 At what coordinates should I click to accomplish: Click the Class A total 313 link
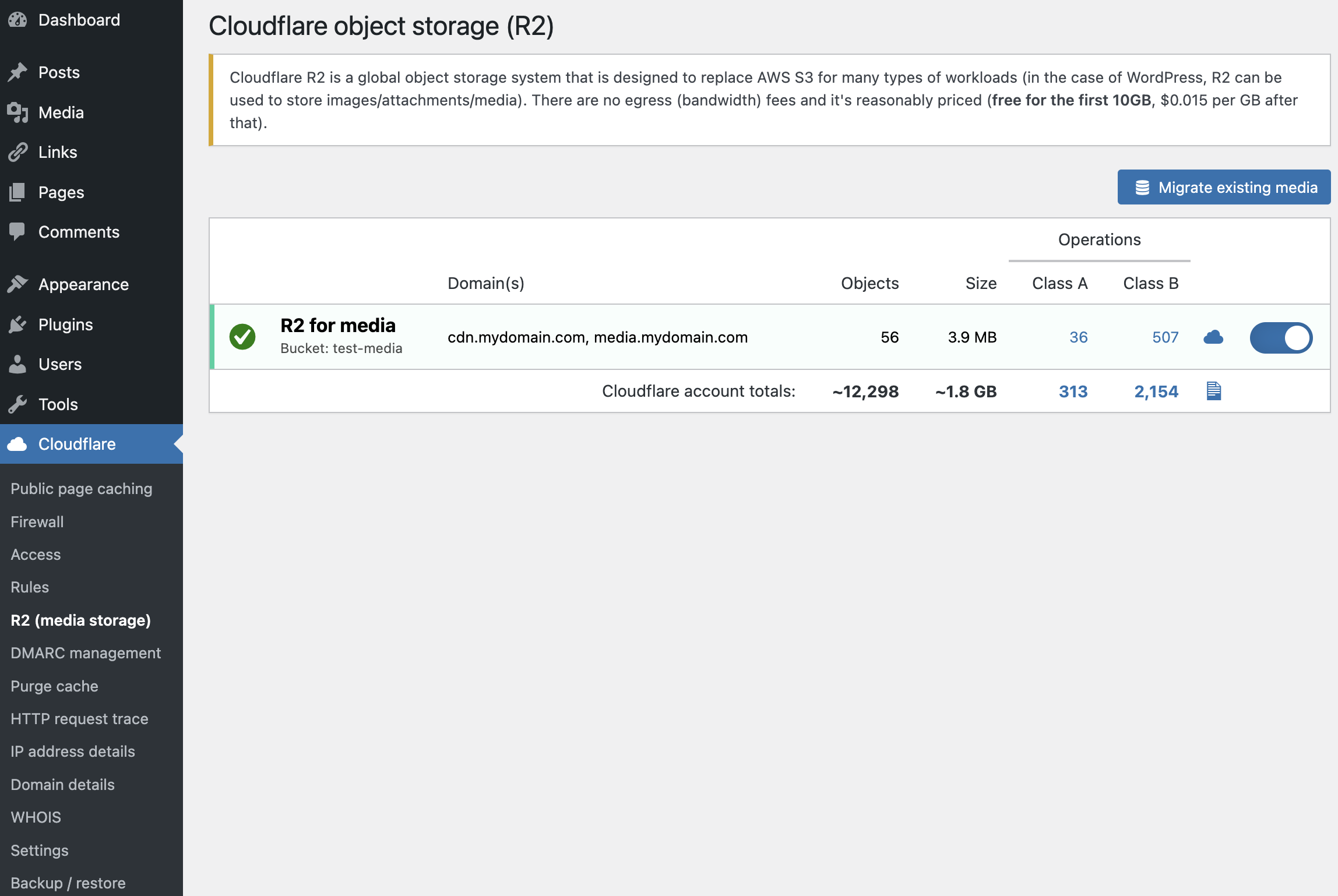[x=1072, y=391]
